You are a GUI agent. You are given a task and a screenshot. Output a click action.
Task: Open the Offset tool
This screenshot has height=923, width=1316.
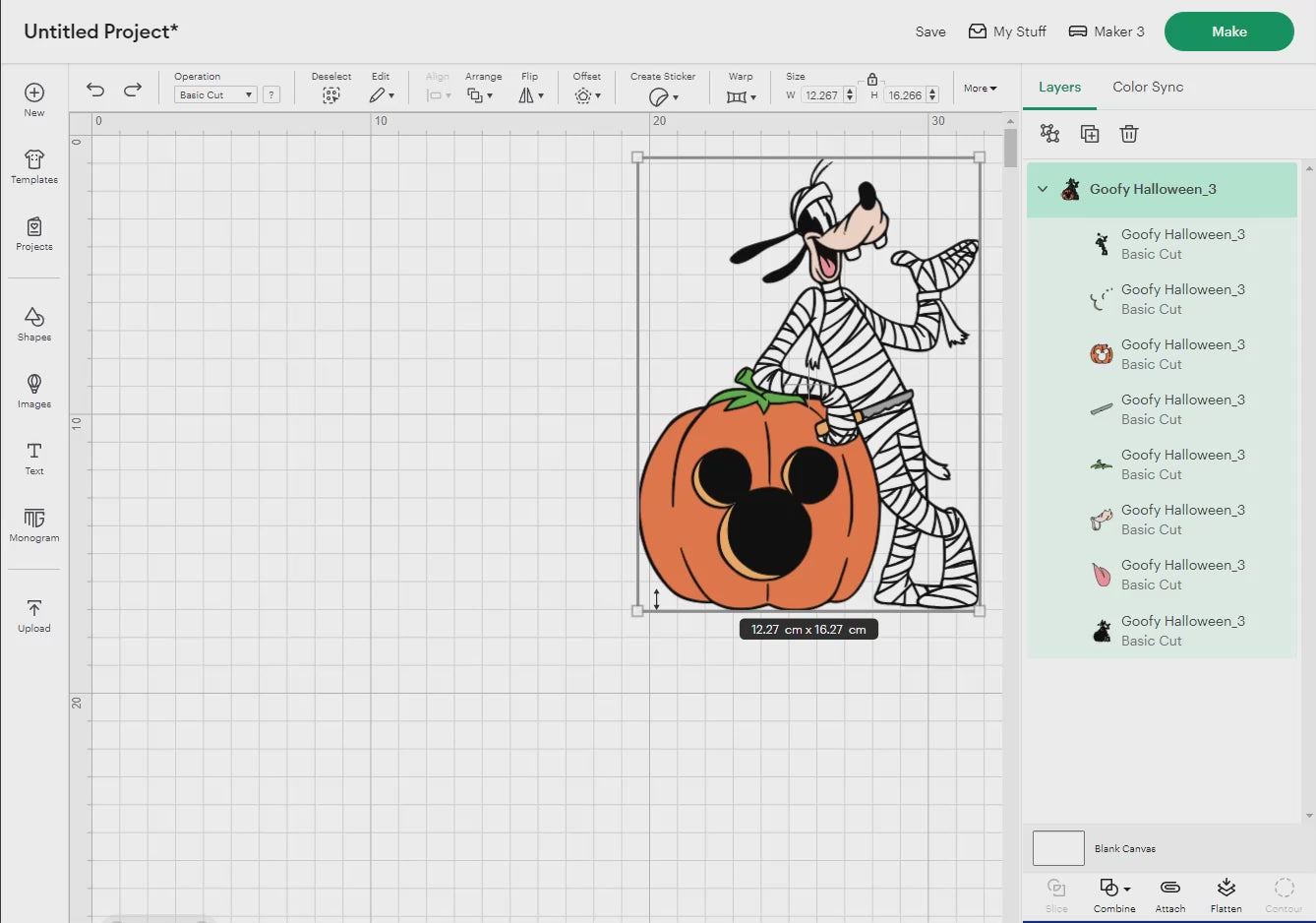(x=587, y=95)
